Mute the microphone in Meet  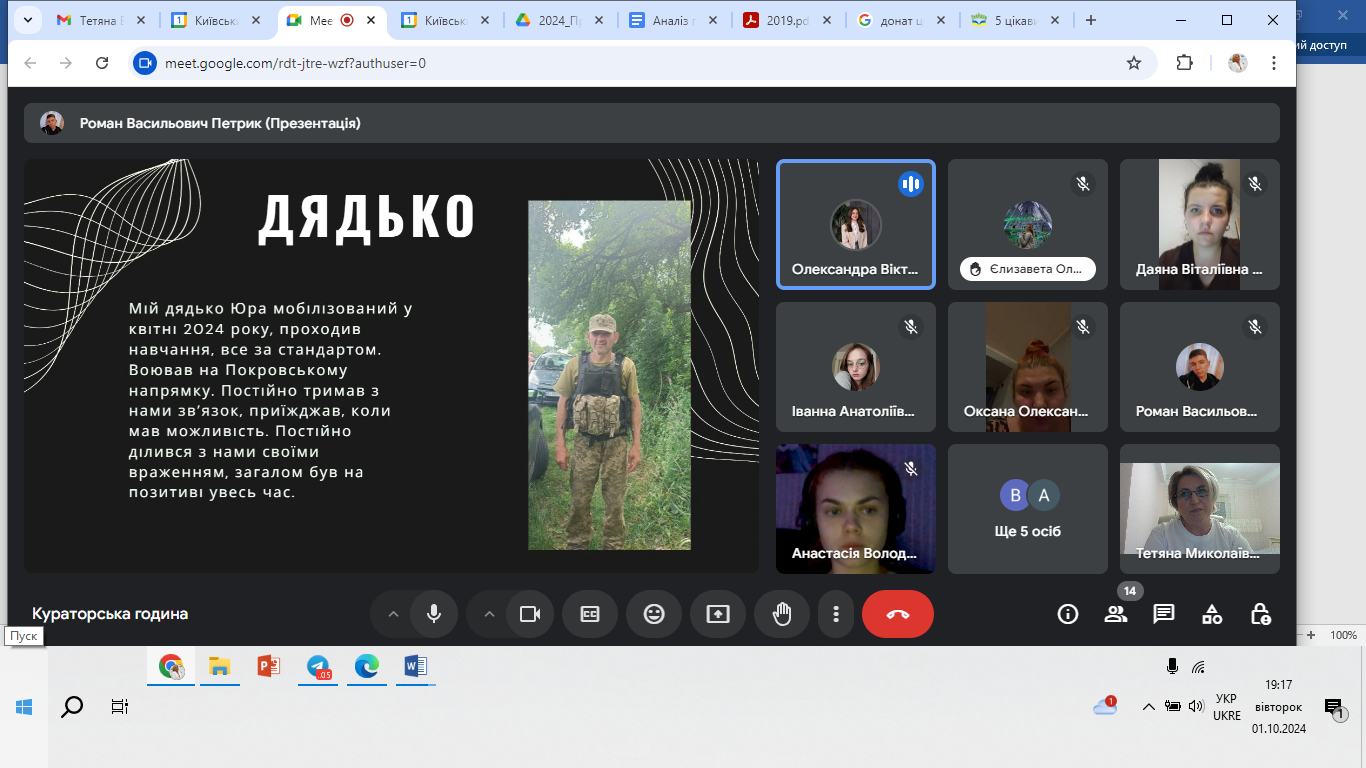pos(434,614)
